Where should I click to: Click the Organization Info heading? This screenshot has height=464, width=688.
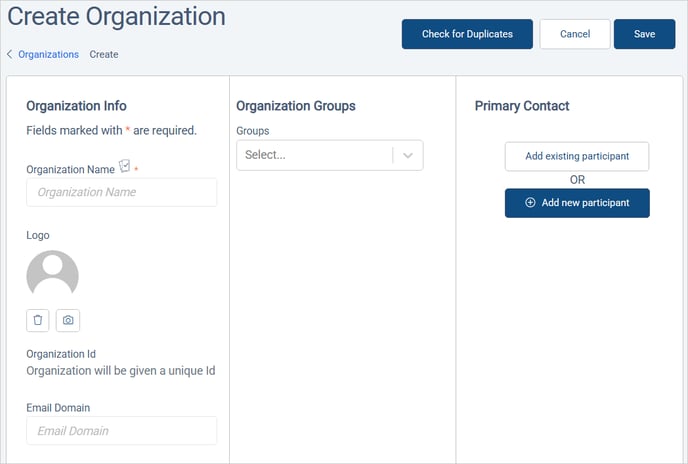click(76, 106)
